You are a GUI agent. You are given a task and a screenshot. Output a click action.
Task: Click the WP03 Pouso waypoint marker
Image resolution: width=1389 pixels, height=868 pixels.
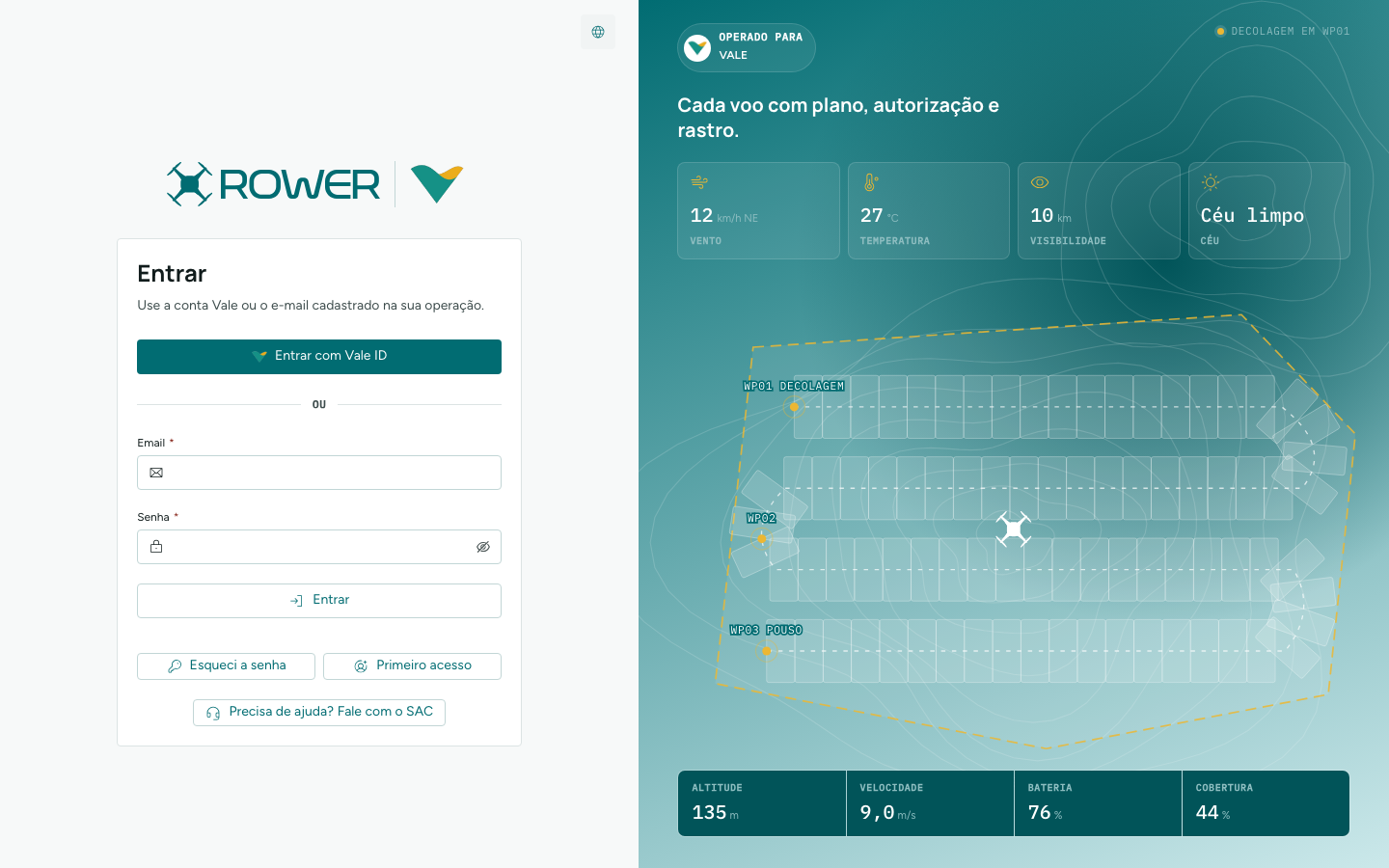(x=767, y=652)
